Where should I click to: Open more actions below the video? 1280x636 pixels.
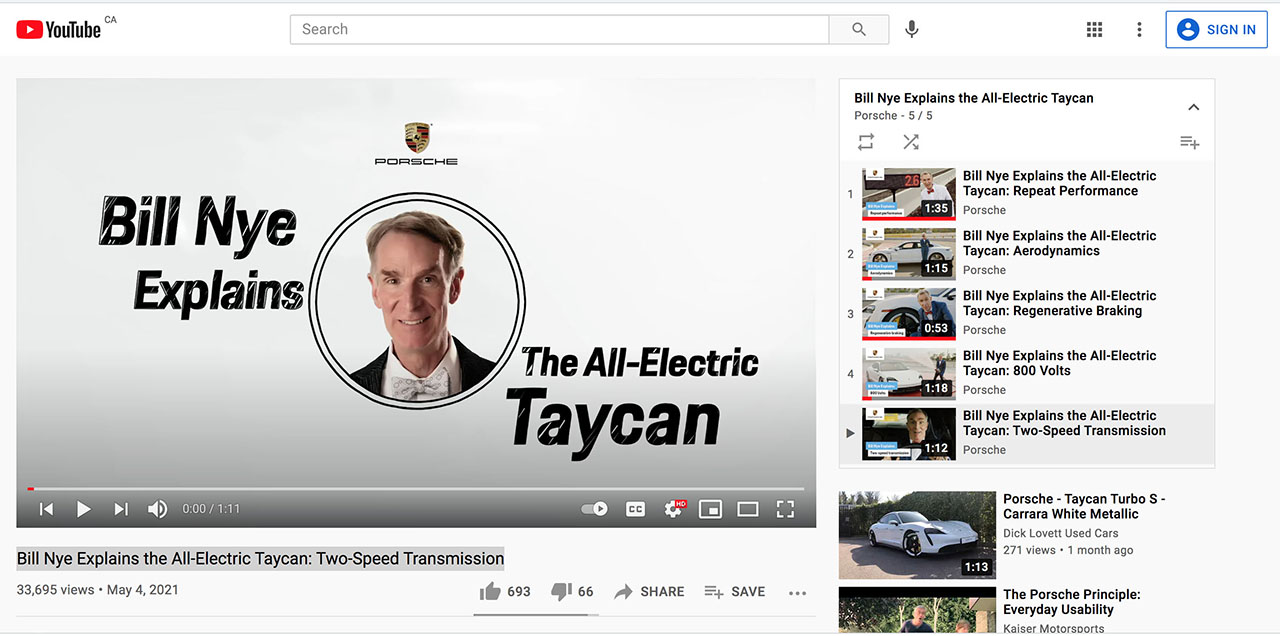pyautogui.click(x=797, y=592)
